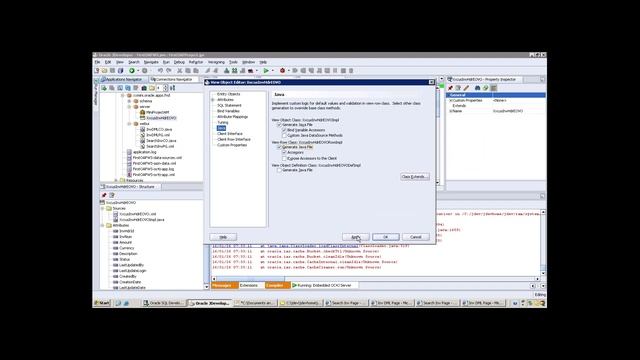Screen dimensions: 640x360
Task: Click the pin icon in Property Inspector
Action: click(x=450, y=88)
